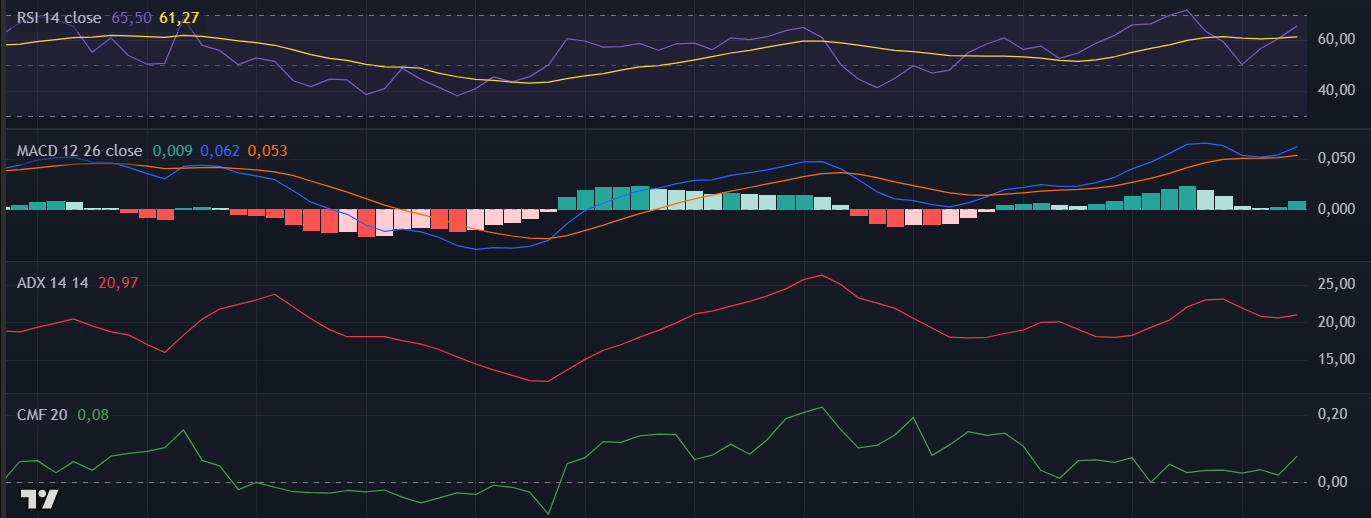Click the 25,00 ADX axis label
This screenshot has width=1371, height=518.
(x=1337, y=285)
